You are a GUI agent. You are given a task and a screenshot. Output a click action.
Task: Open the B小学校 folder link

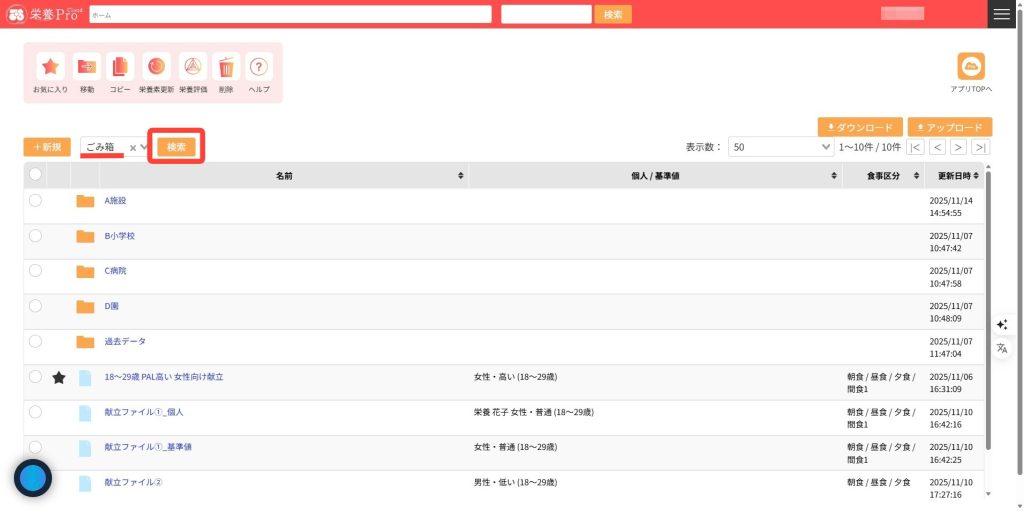(x=119, y=236)
